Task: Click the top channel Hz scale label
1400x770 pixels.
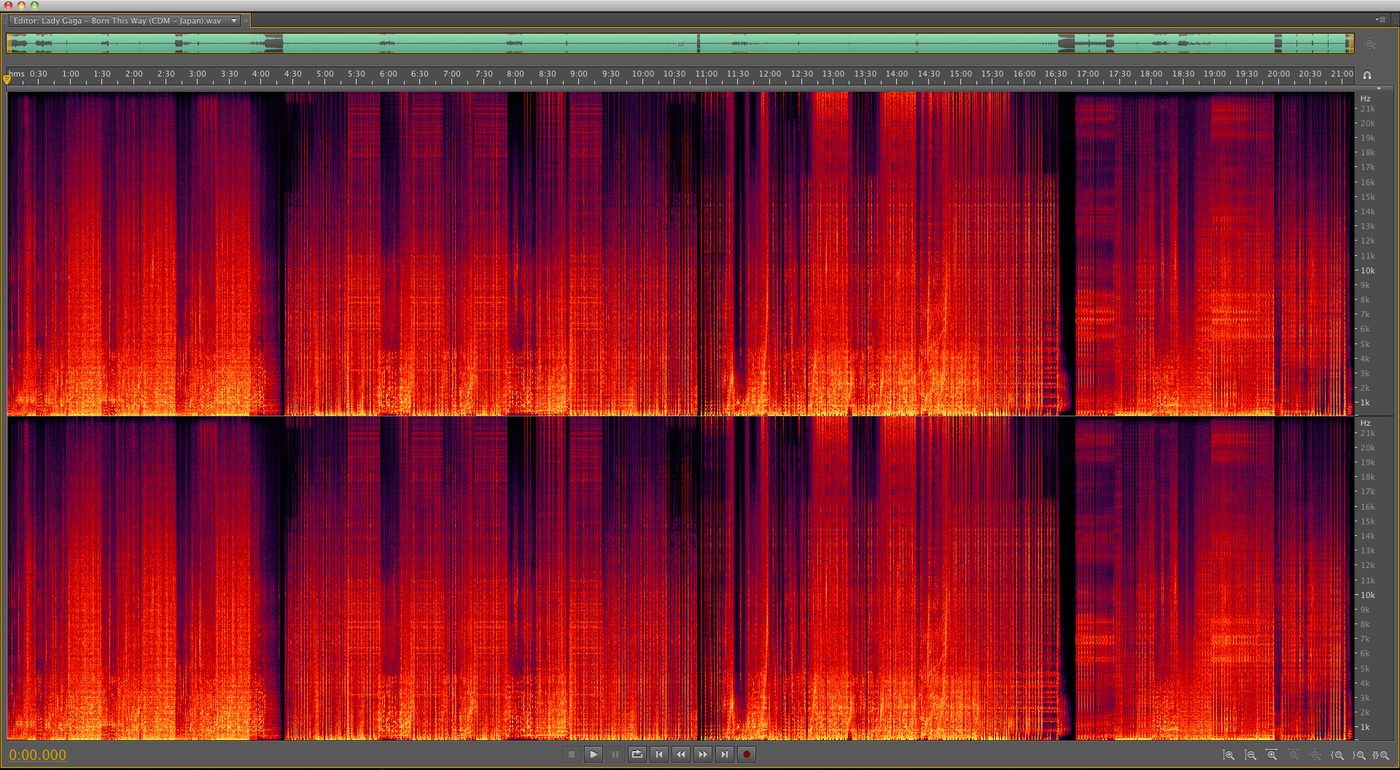Action: pos(1365,98)
